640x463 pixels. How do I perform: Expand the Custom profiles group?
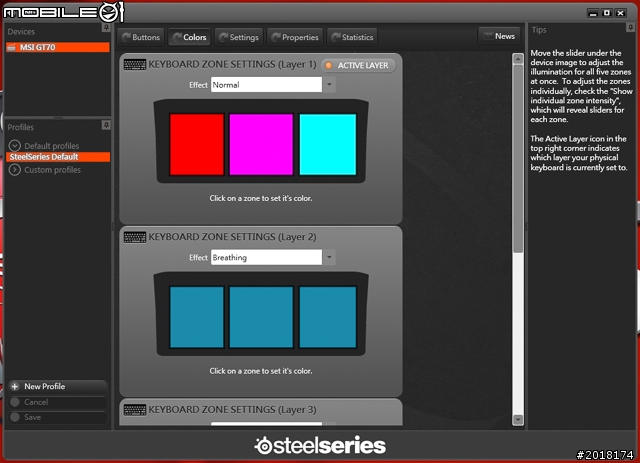click(x=15, y=169)
